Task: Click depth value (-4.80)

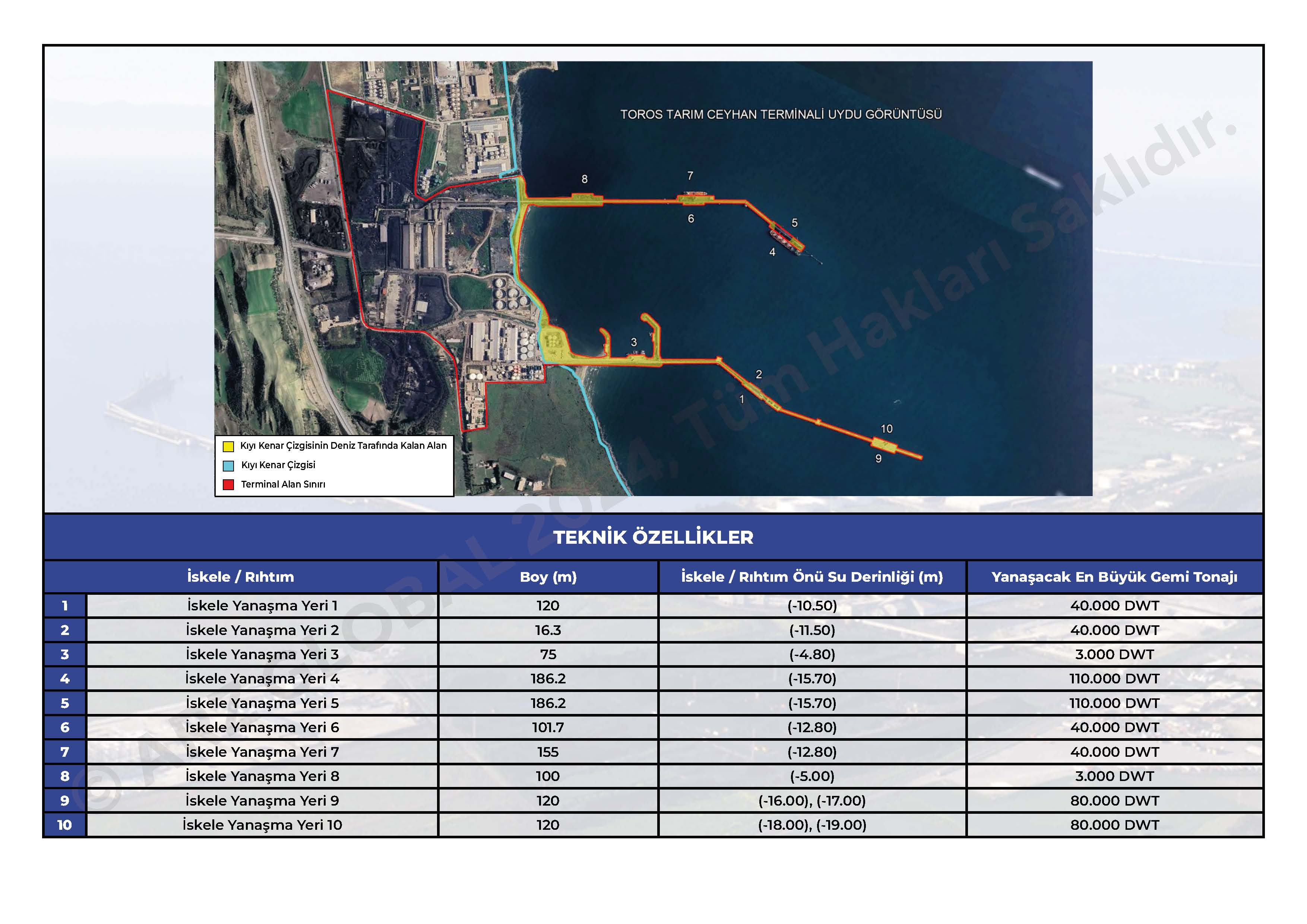Action: click(x=812, y=655)
